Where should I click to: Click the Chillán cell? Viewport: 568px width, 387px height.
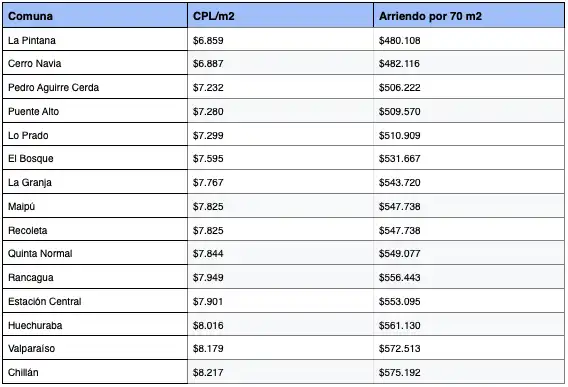tap(95, 372)
